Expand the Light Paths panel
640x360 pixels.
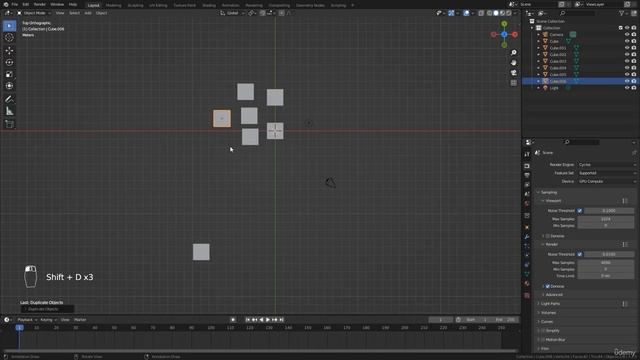pos(550,304)
